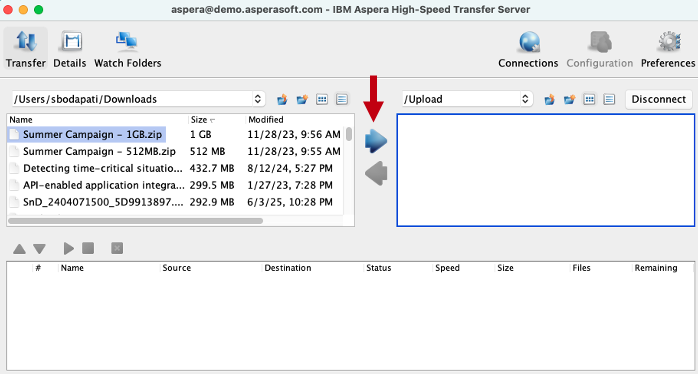Open Watch Folders
The image size is (698, 374).
coord(128,49)
